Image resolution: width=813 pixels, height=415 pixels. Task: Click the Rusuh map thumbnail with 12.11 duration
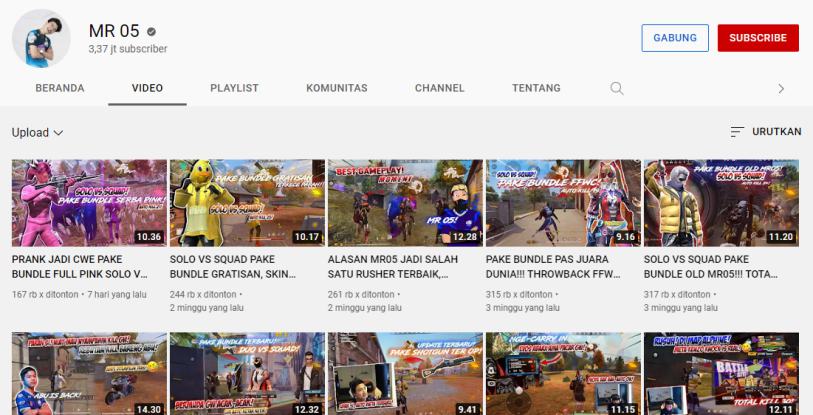click(x=721, y=374)
